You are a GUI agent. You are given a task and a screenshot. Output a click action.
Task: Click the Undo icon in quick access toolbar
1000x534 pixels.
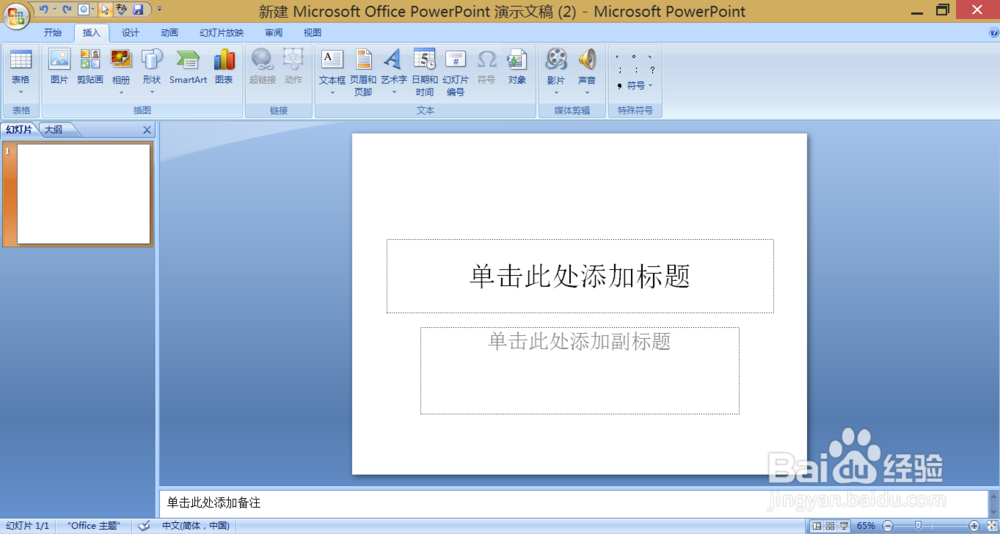tap(43, 10)
